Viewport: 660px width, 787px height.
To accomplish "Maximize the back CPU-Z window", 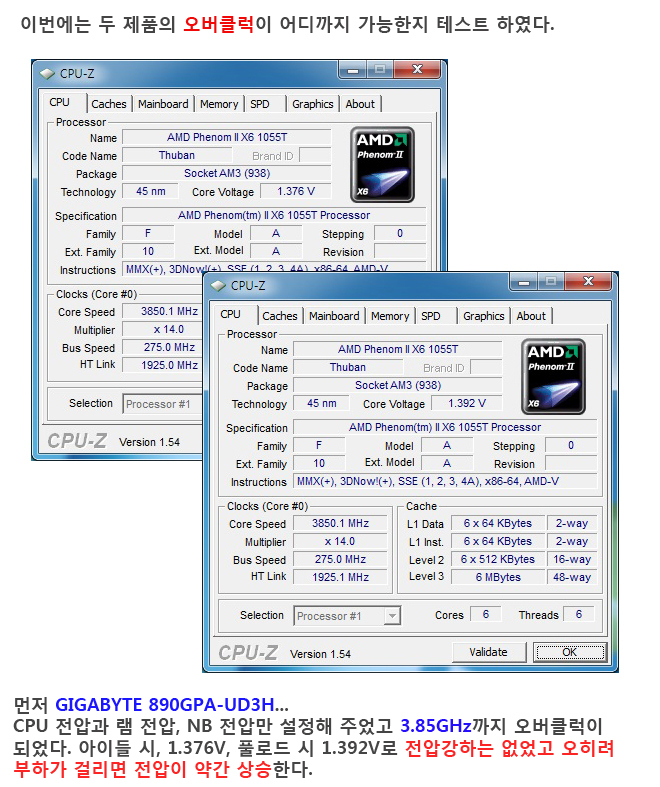I will [x=379, y=70].
